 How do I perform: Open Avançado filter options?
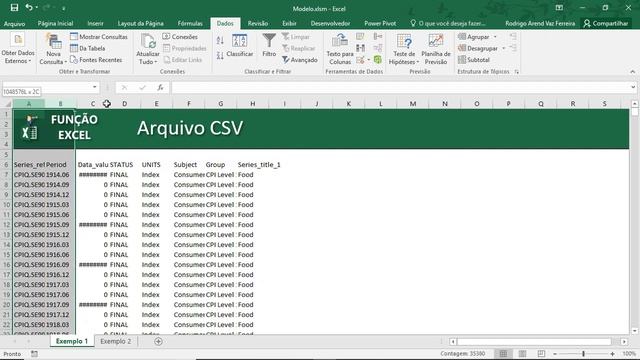click(300, 60)
